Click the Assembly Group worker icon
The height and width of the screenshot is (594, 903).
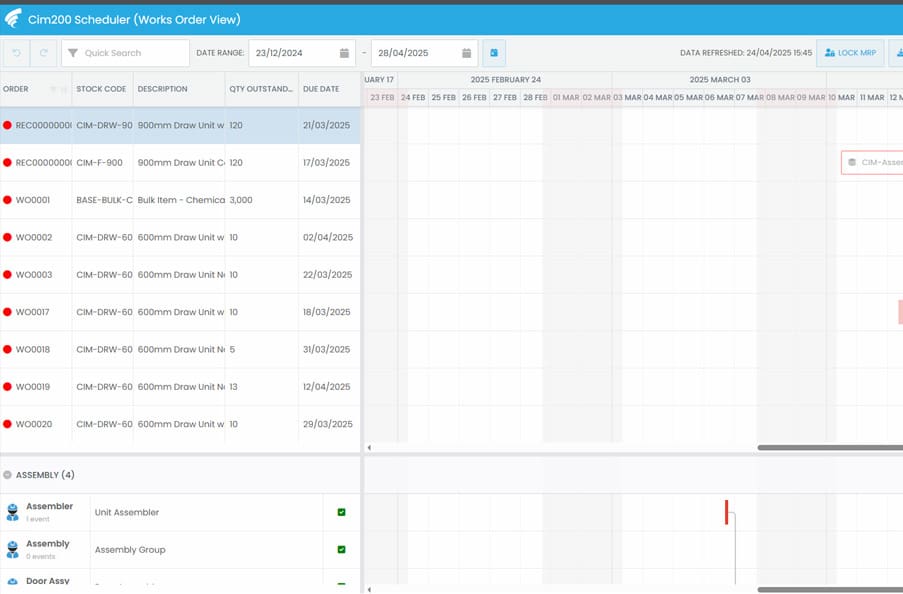tap(12, 550)
